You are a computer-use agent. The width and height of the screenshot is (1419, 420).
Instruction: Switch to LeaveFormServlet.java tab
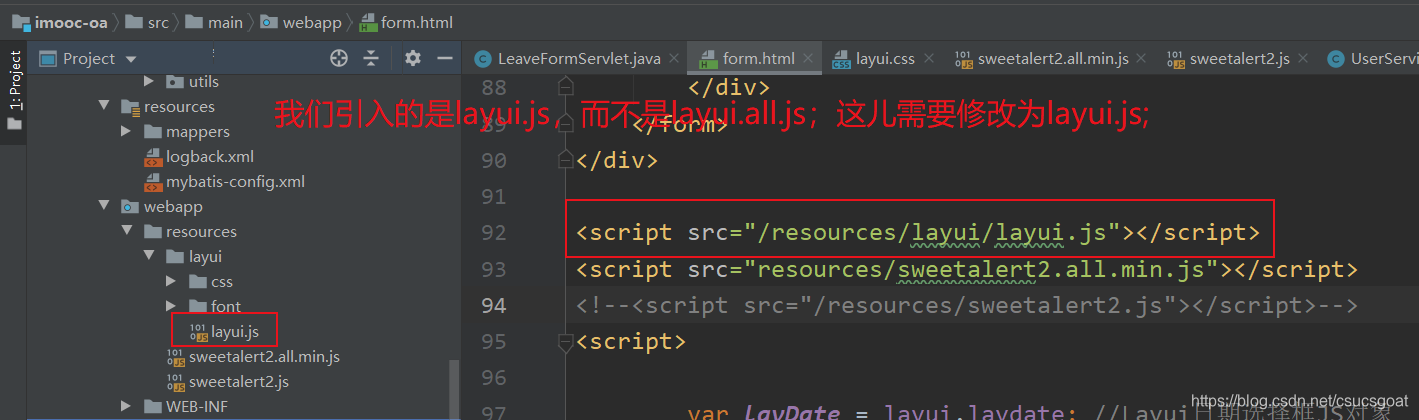coord(567,58)
